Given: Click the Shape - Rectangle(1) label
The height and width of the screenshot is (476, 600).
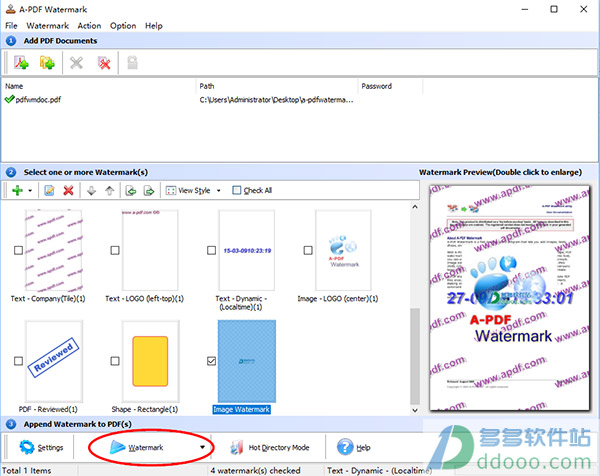Looking at the screenshot, I should (145, 409).
